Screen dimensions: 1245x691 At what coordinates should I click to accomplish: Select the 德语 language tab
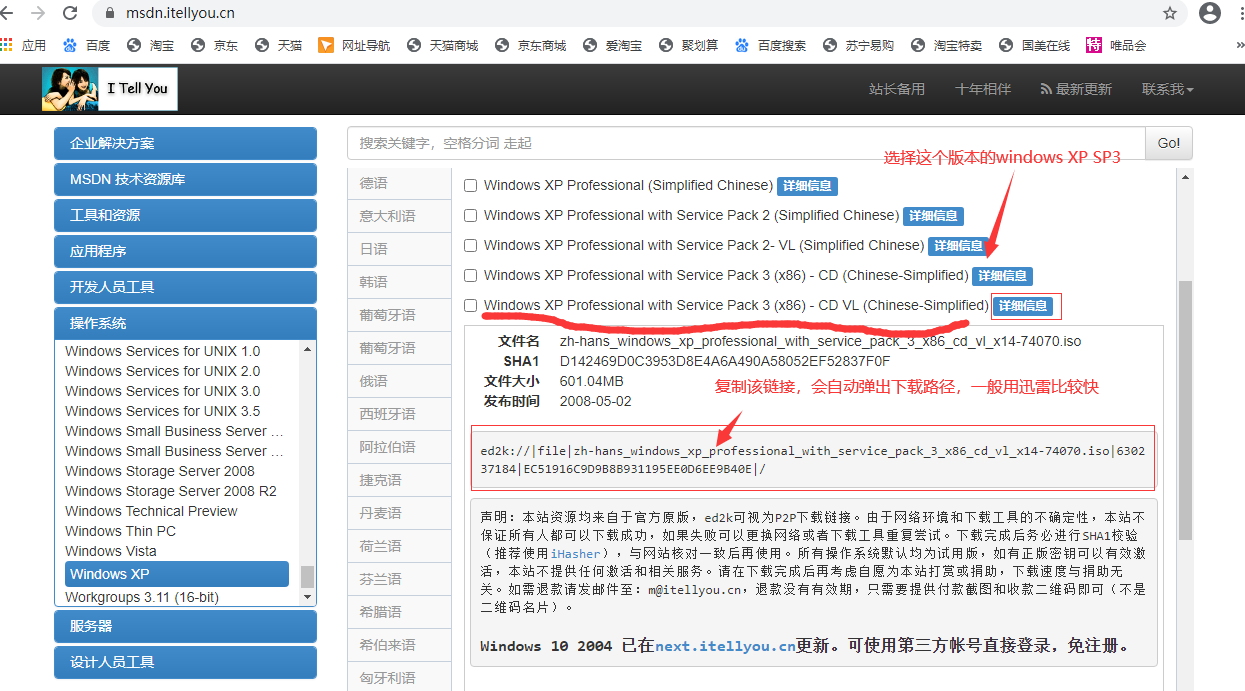coord(399,183)
